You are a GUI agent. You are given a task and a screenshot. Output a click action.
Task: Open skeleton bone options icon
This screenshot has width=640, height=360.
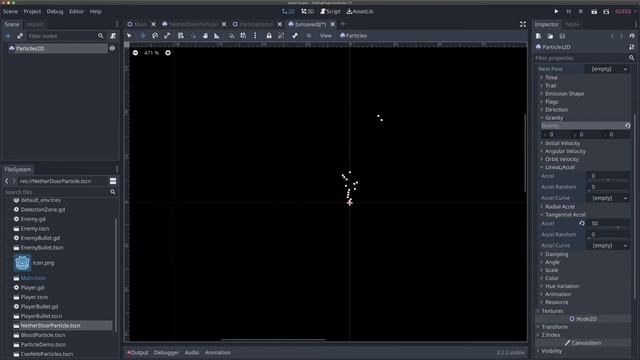tap(295, 36)
